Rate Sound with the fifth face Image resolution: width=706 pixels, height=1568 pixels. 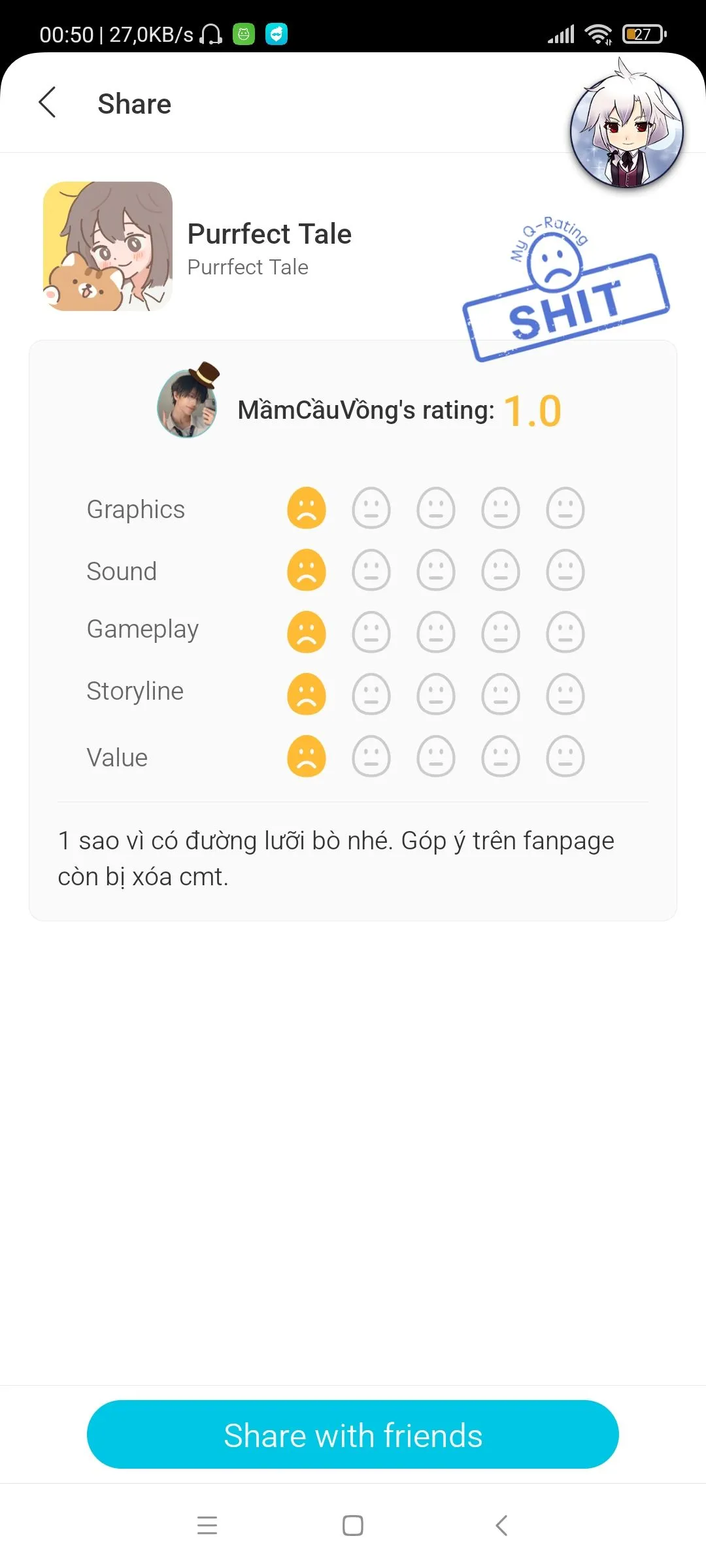565,570
